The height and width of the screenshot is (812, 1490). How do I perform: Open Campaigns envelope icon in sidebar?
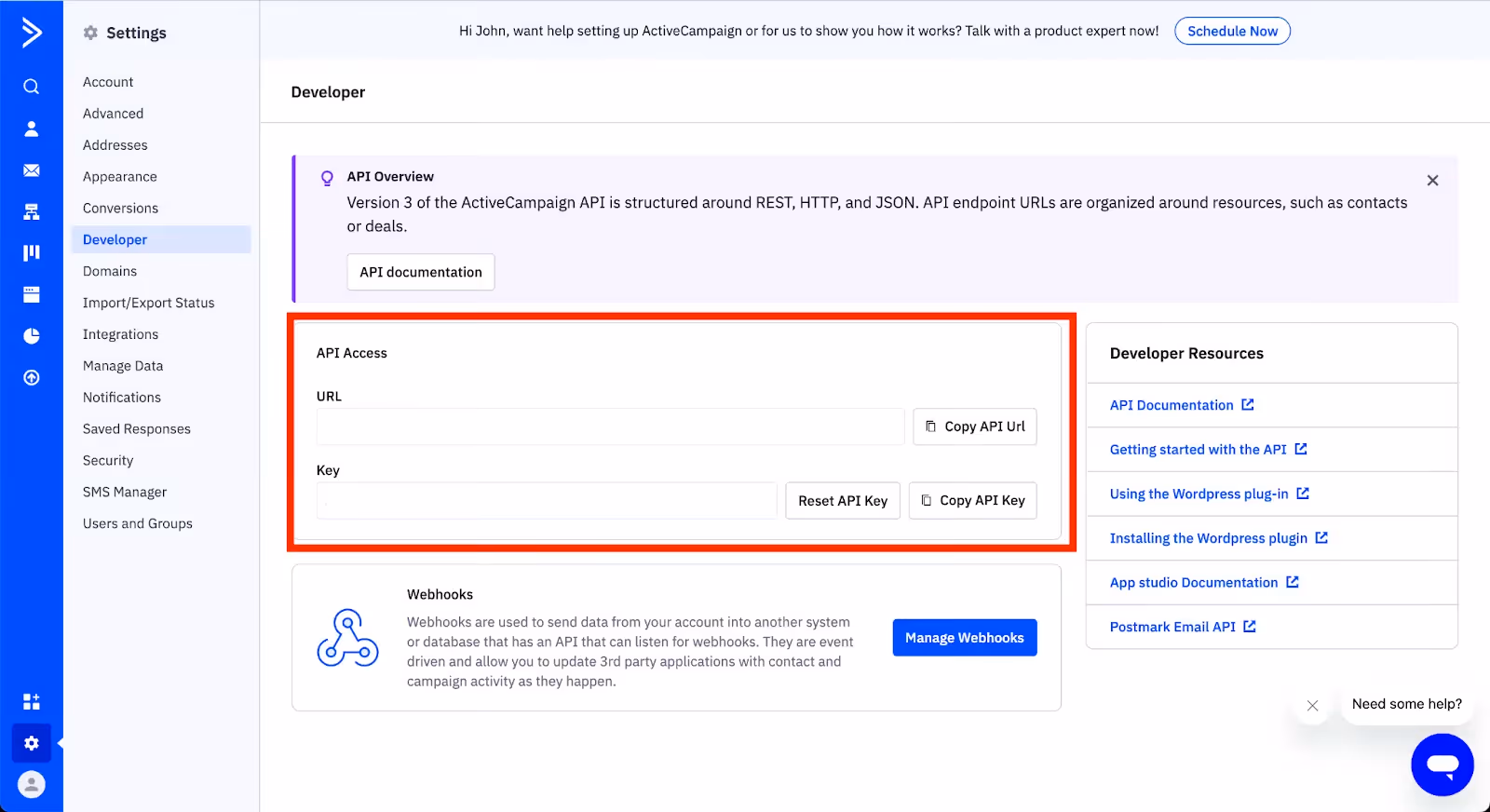point(32,170)
